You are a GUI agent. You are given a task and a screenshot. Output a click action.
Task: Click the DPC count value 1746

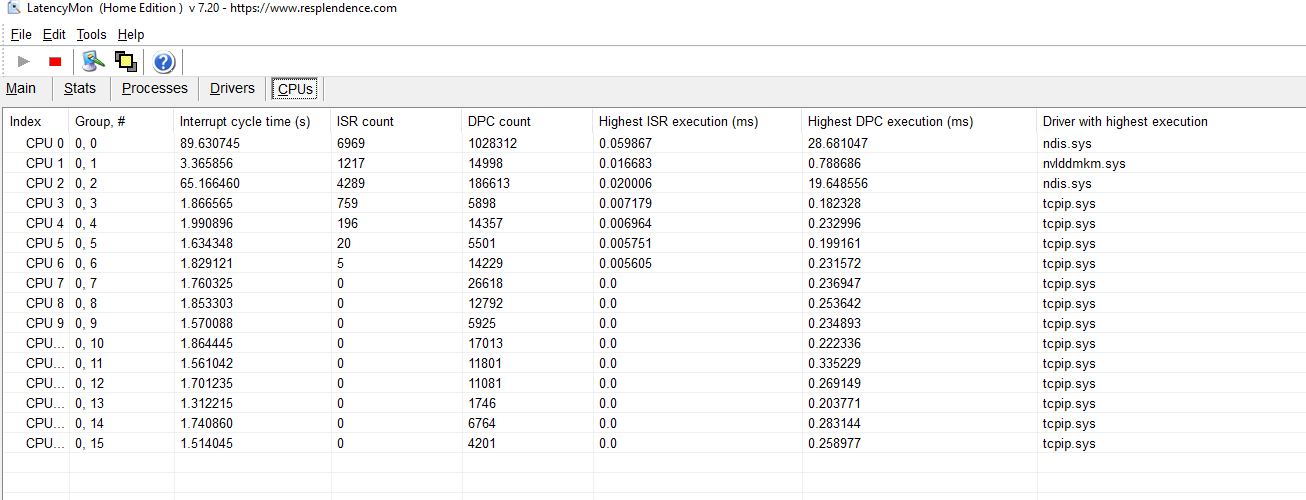point(481,403)
